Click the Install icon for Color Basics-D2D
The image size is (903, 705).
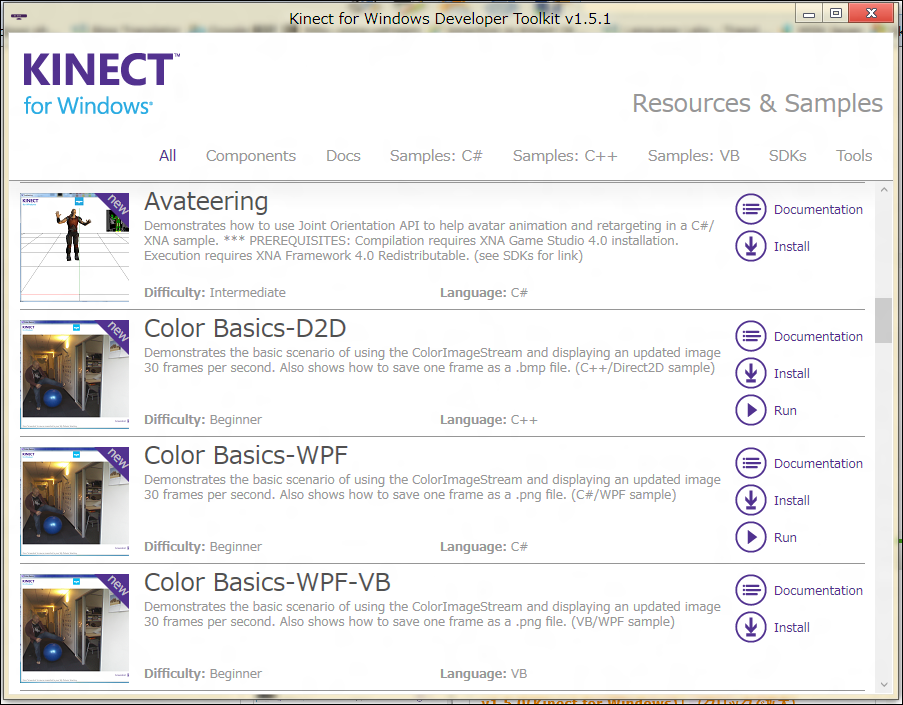coord(750,373)
